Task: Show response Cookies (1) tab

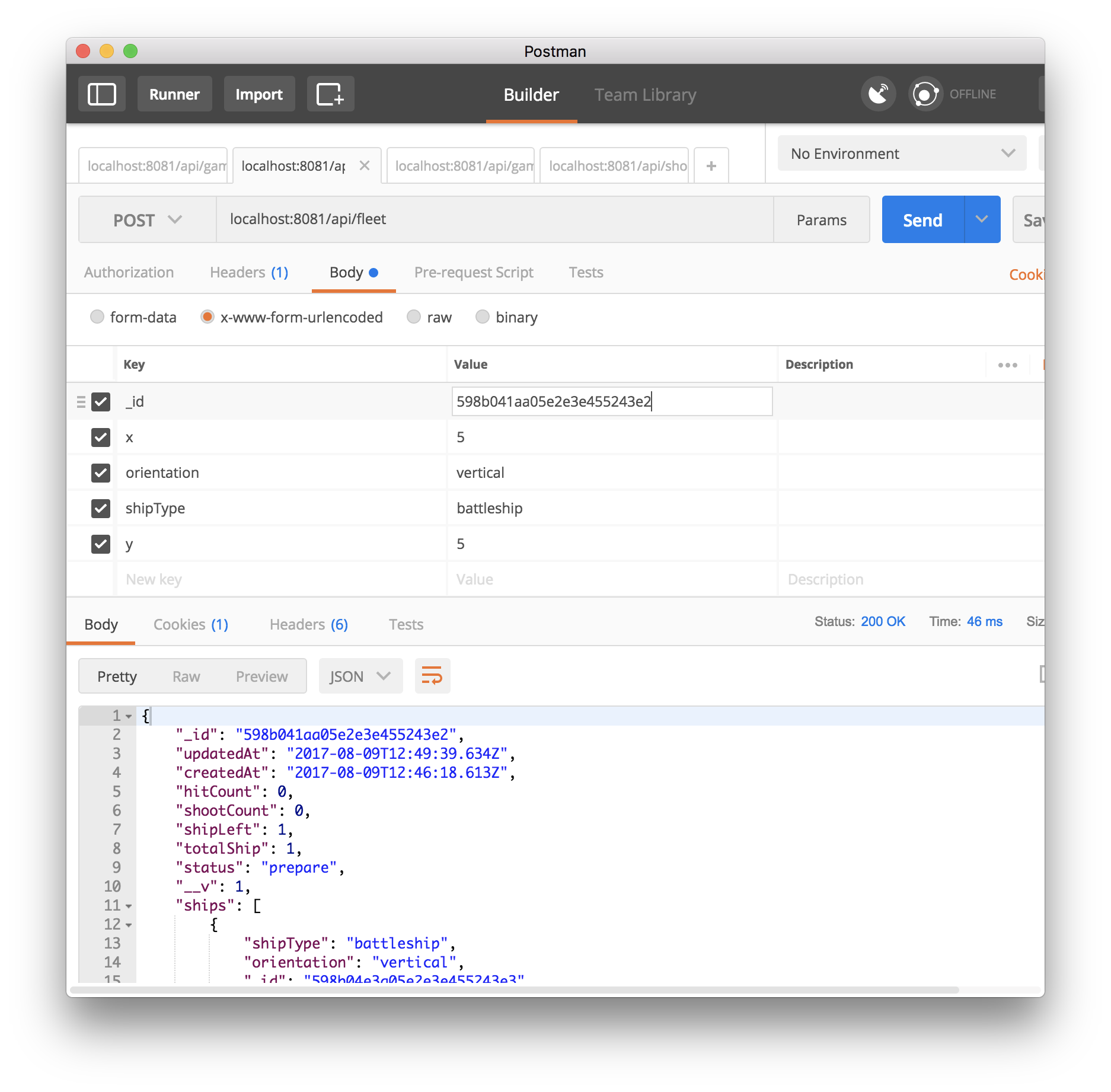Action: click(x=191, y=624)
